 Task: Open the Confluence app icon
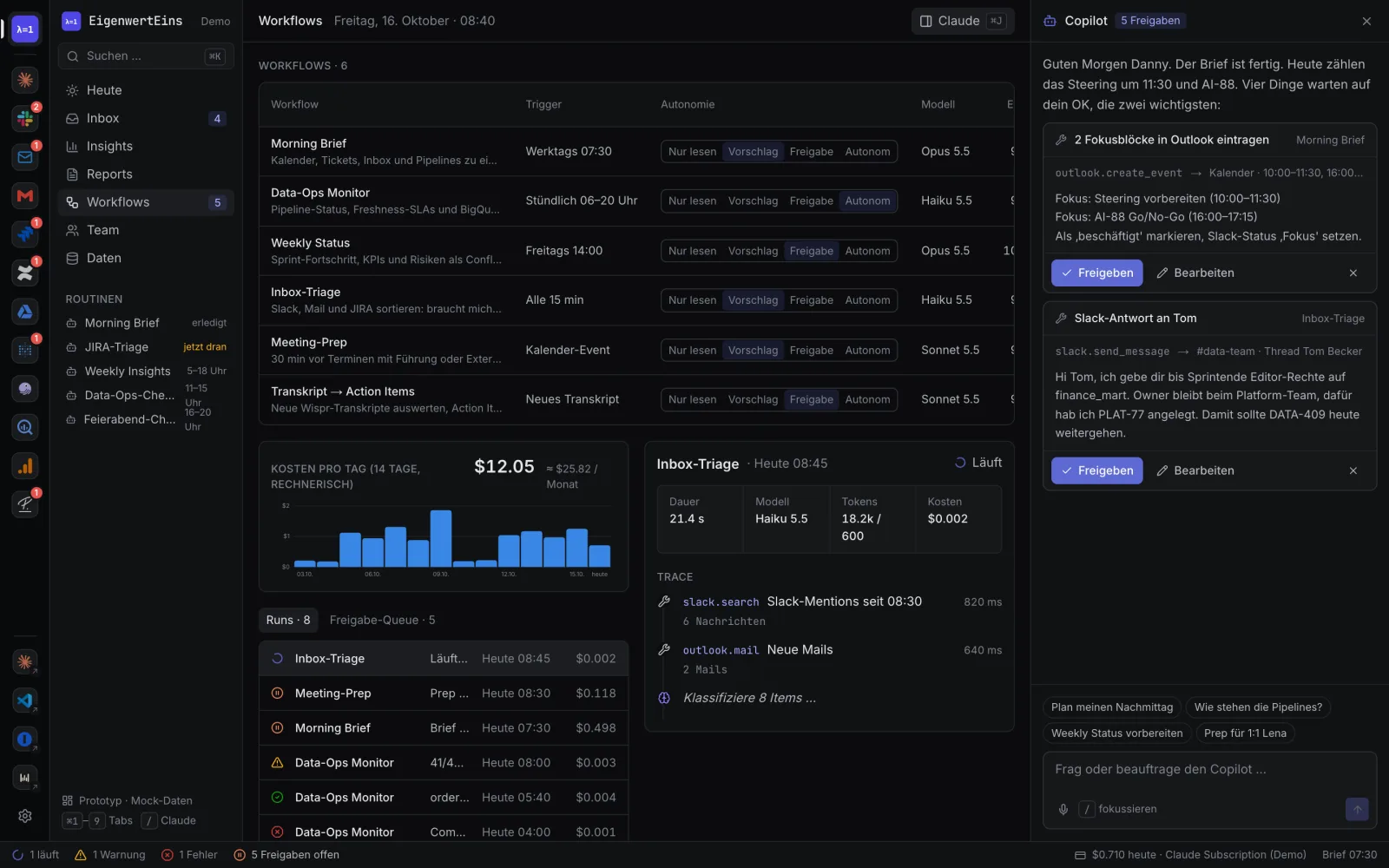click(x=25, y=273)
